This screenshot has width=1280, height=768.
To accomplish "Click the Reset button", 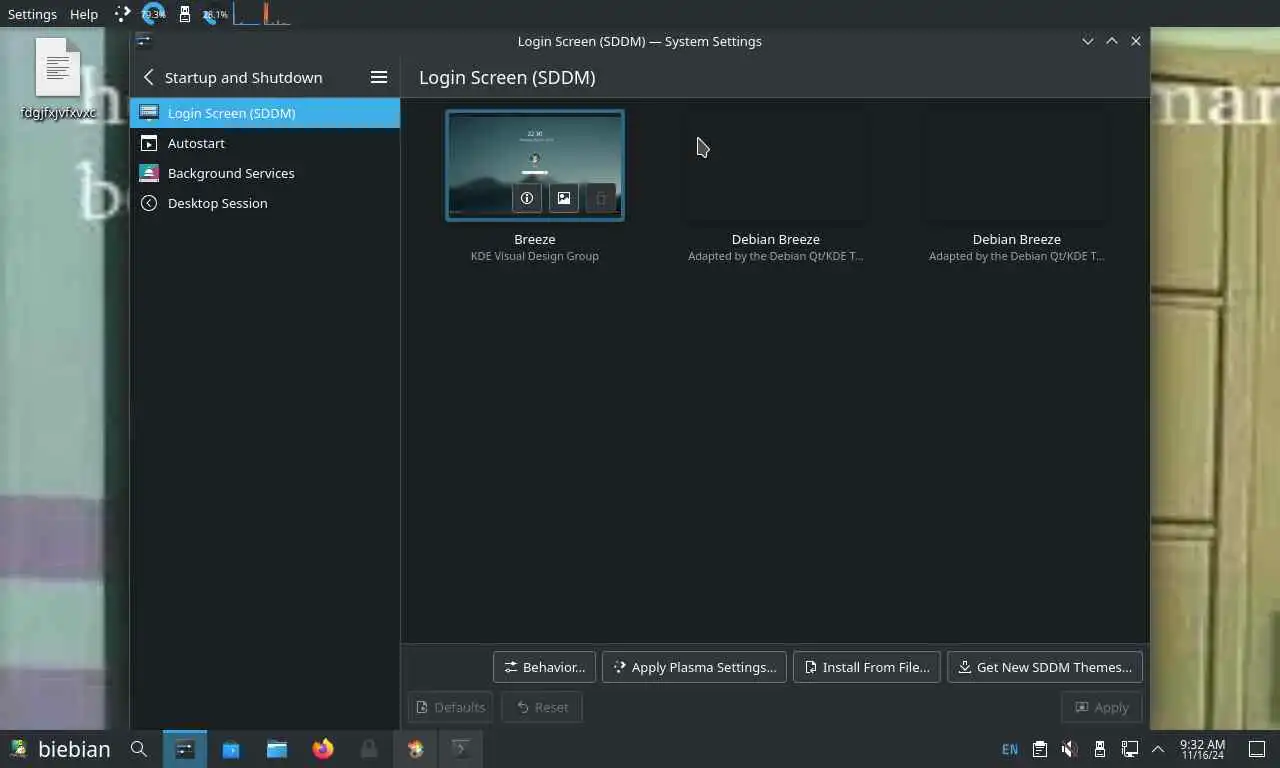I will click(542, 707).
